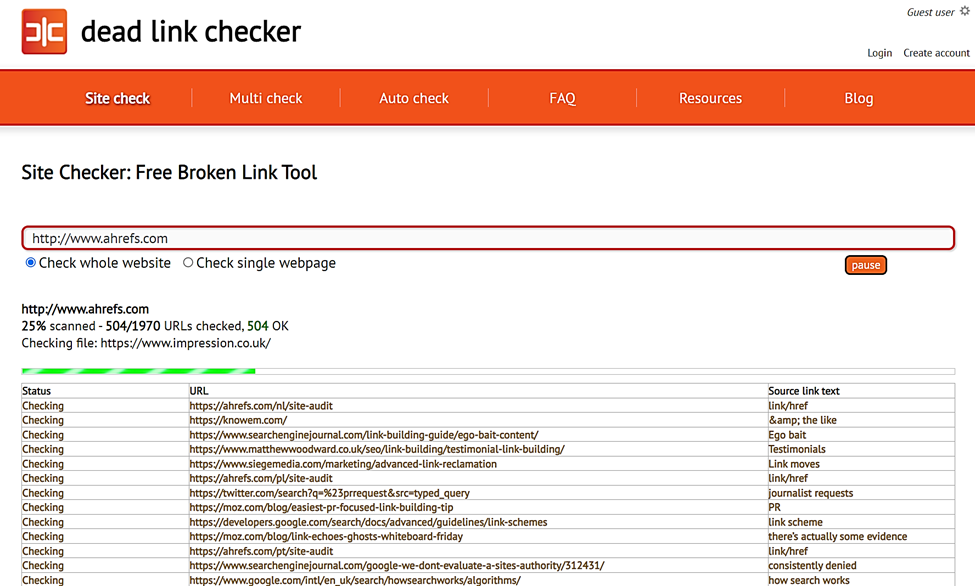
Task: Open the guest user settings gear
Action: coord(964,11)
